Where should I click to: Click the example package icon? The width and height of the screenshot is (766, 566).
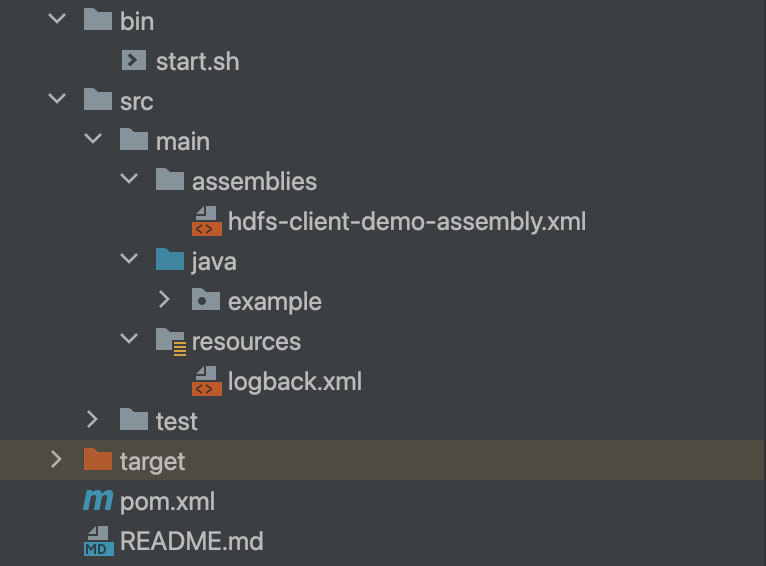tap(206, 300)
